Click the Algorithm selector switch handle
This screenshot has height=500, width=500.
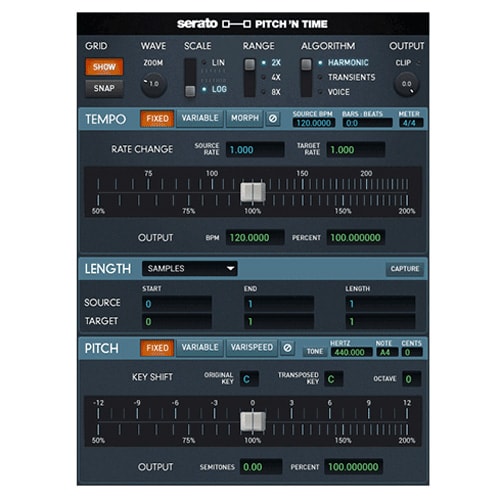click(306, 64)
